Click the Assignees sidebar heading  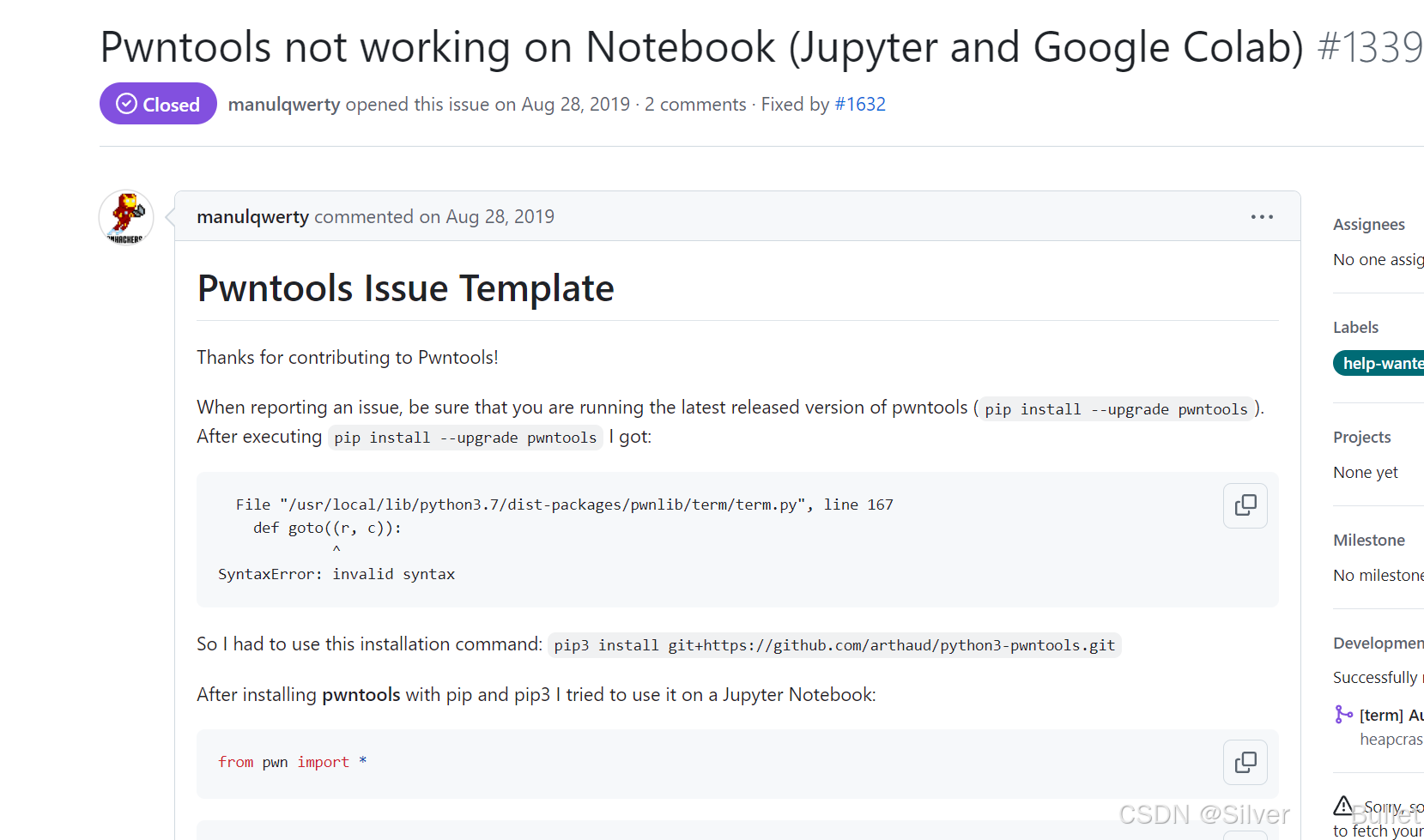[1368, 224]
